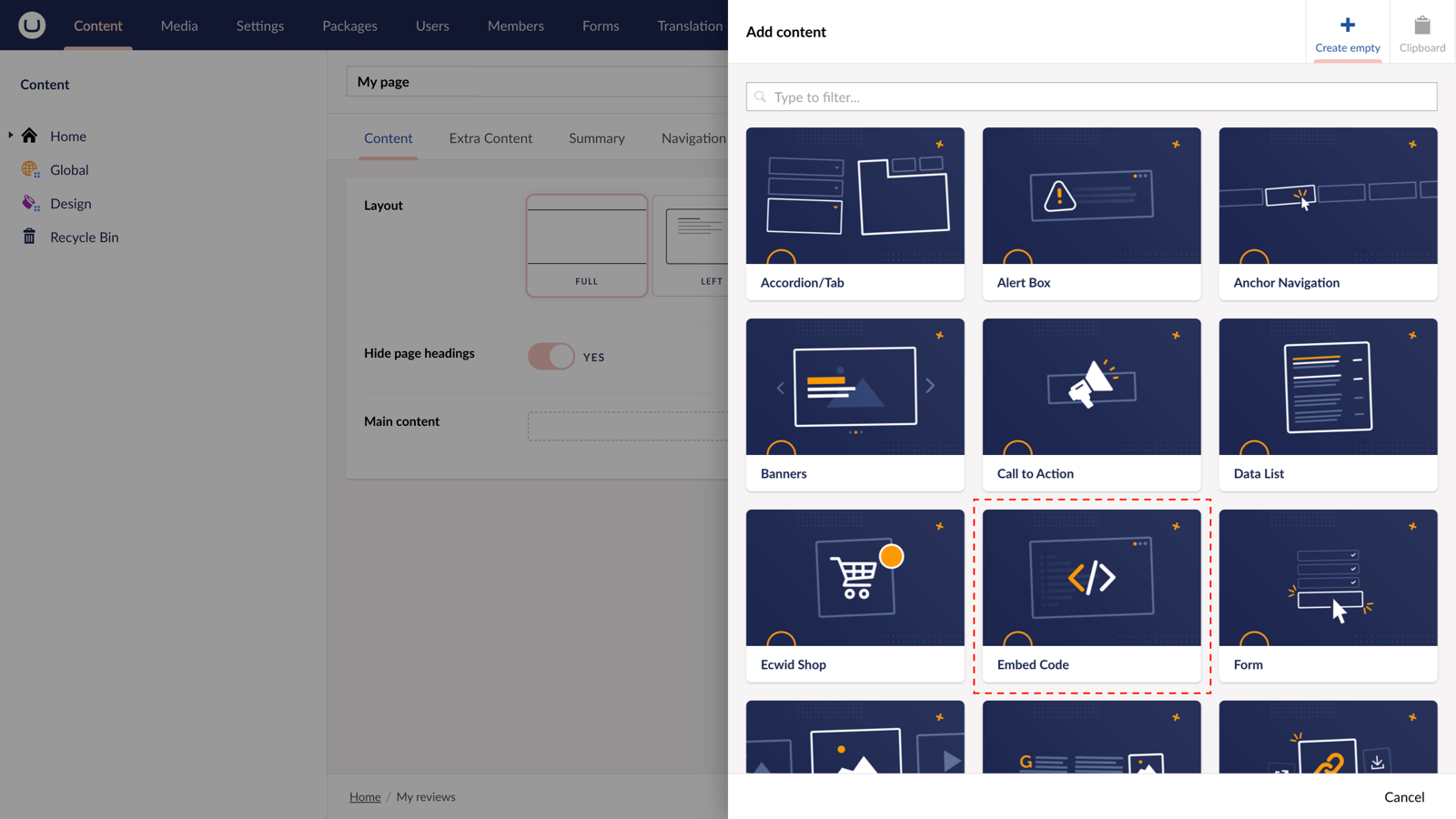1456x819 pixels.
Task: Switch to the Extra Content tab
Action: click(x=490, y=138)
